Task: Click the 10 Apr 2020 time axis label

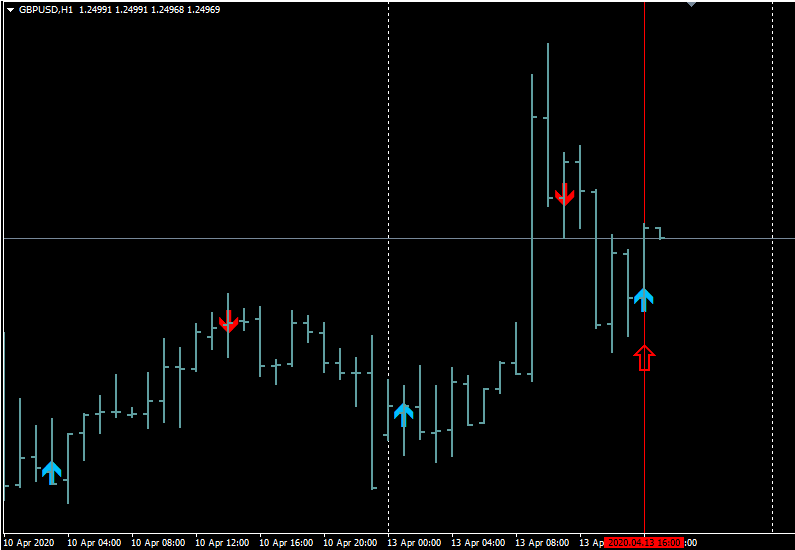Action: click(x=29, y=542)
